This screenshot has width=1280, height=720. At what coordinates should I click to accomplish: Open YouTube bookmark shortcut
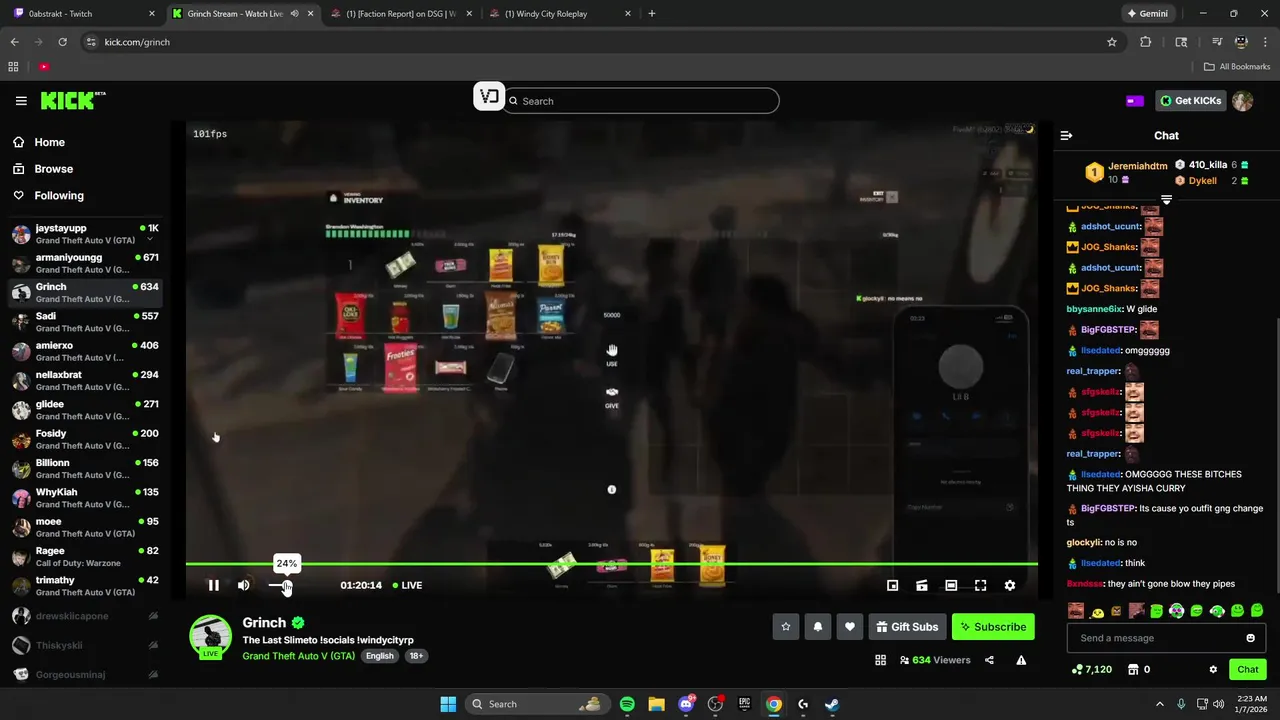click(44, 67)
